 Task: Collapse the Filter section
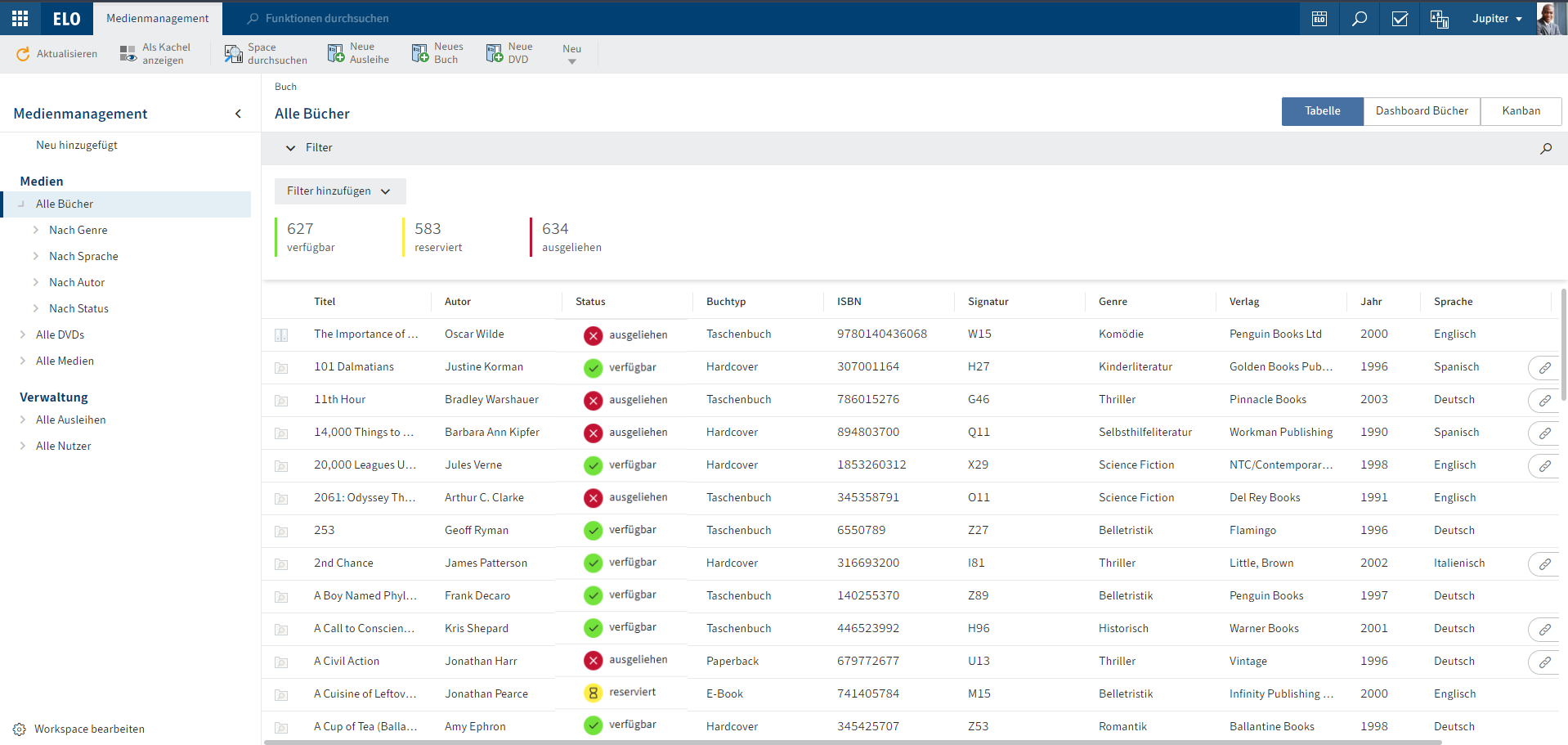pyautogui.click(x=290, y=148)
